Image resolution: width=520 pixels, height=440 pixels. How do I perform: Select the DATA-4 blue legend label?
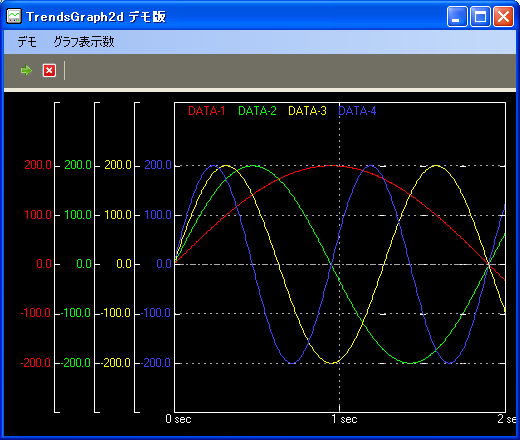357,111
